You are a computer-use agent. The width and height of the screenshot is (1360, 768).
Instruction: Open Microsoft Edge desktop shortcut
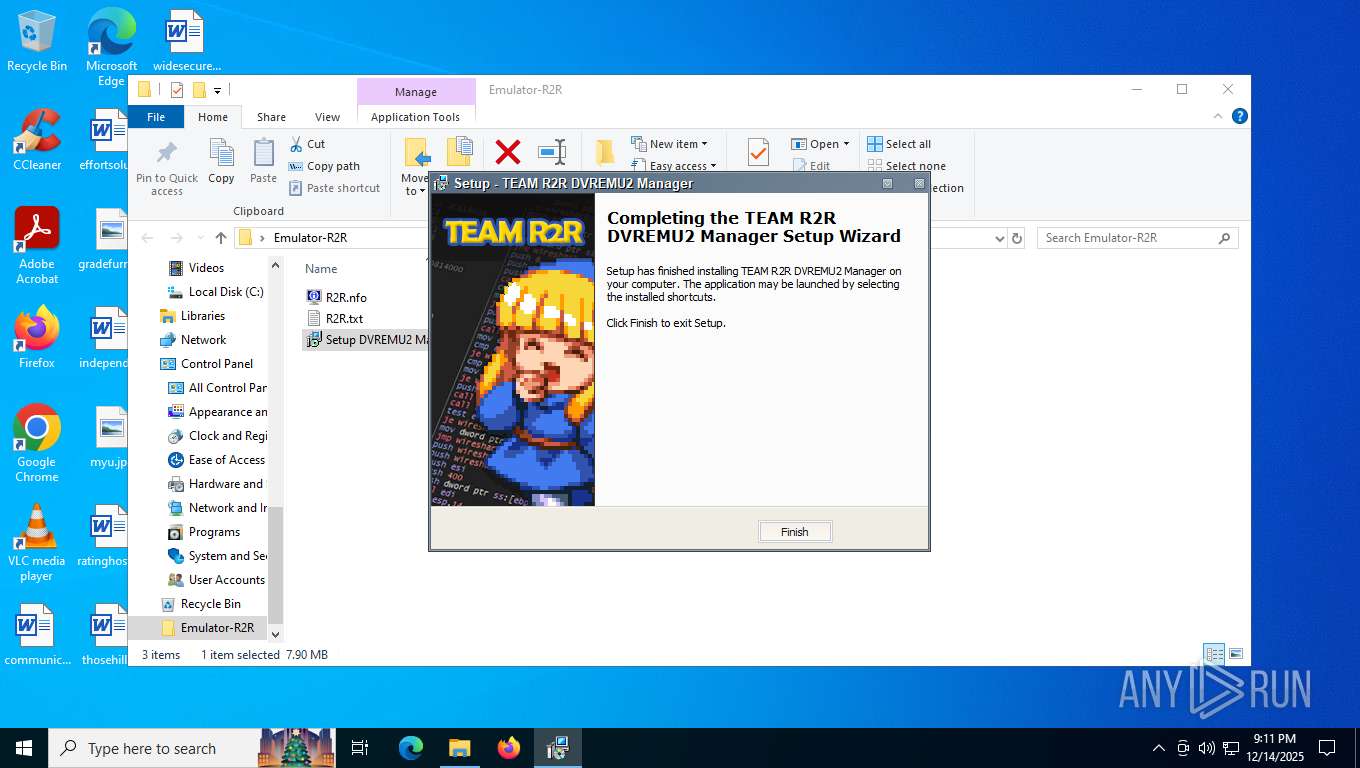pyautogui.click(x=111, y=48)
